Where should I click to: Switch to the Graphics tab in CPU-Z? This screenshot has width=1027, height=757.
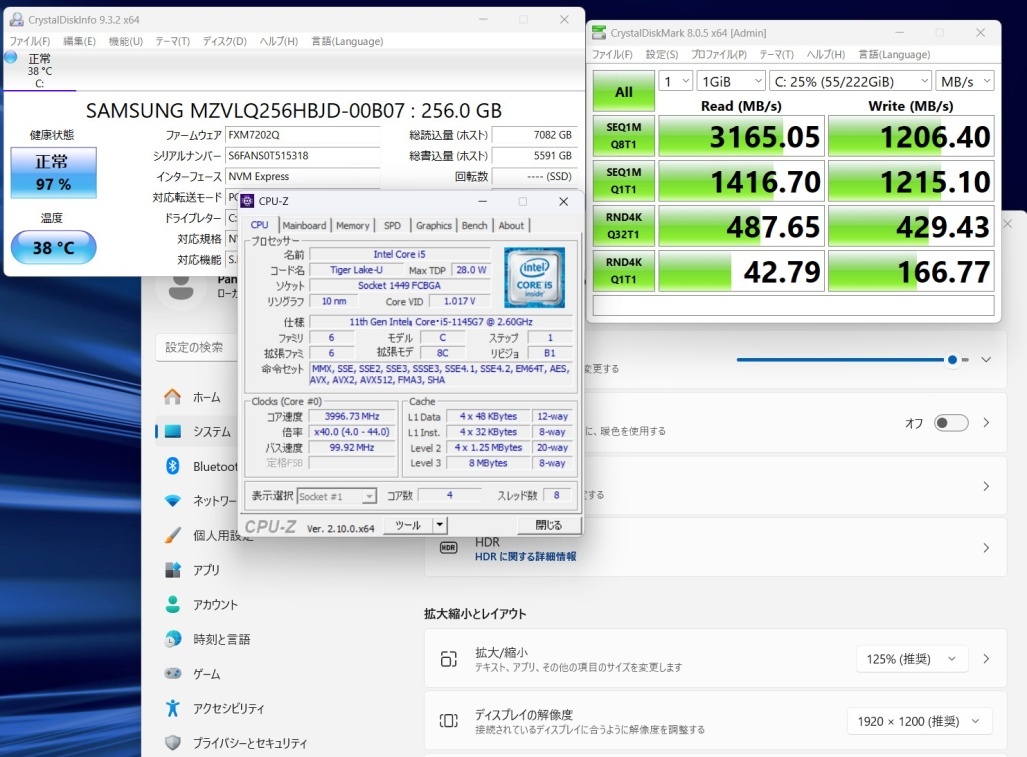click(434, 225)
